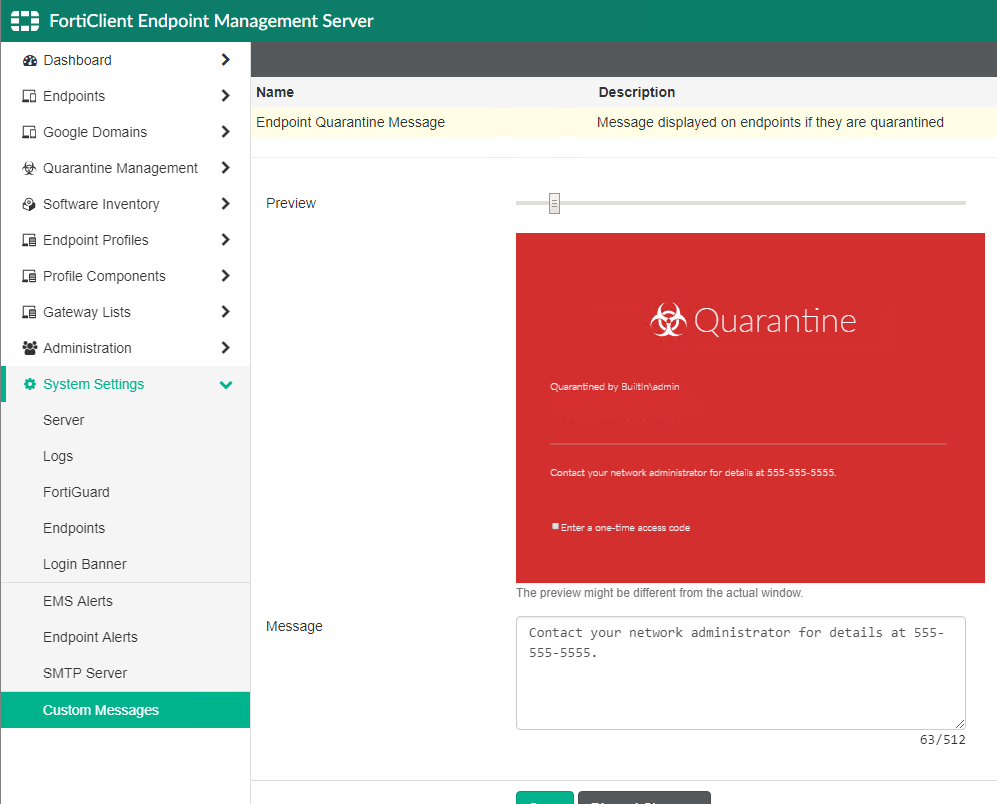Click the 'Description' column header
The height and width of the screenshot is (804, 997).
636,92
